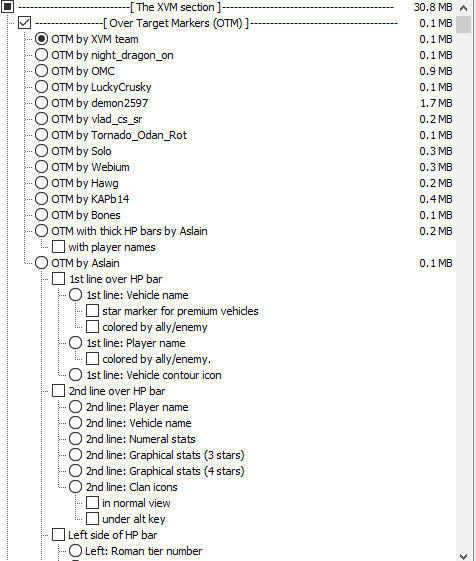Check 1st line over HP bar
Image resolution: width=476 pixels, height=561 pixels.
coord(58,279)
